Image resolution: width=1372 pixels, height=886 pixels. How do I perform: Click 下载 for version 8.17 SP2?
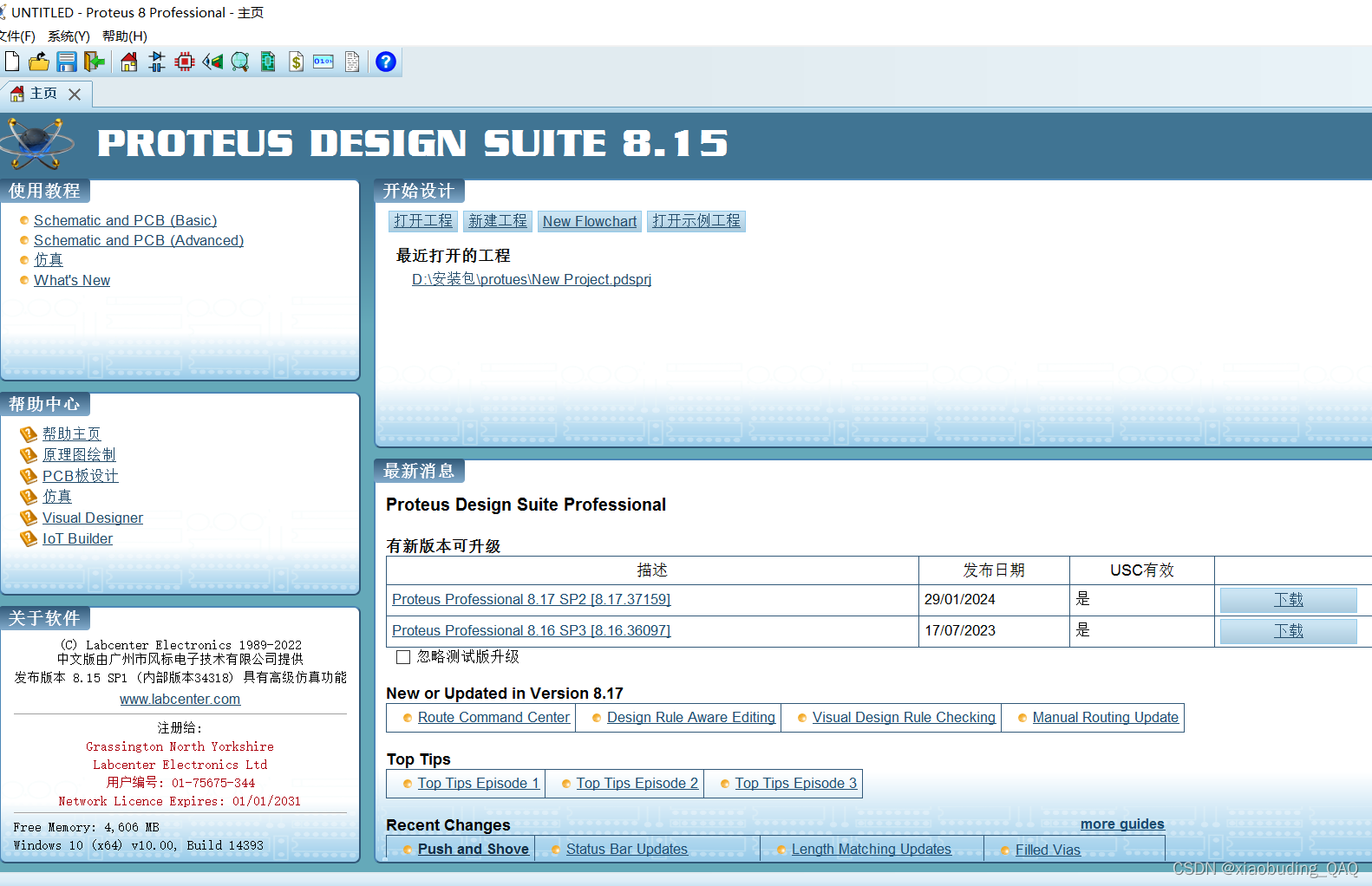[x=1289, y=600]
